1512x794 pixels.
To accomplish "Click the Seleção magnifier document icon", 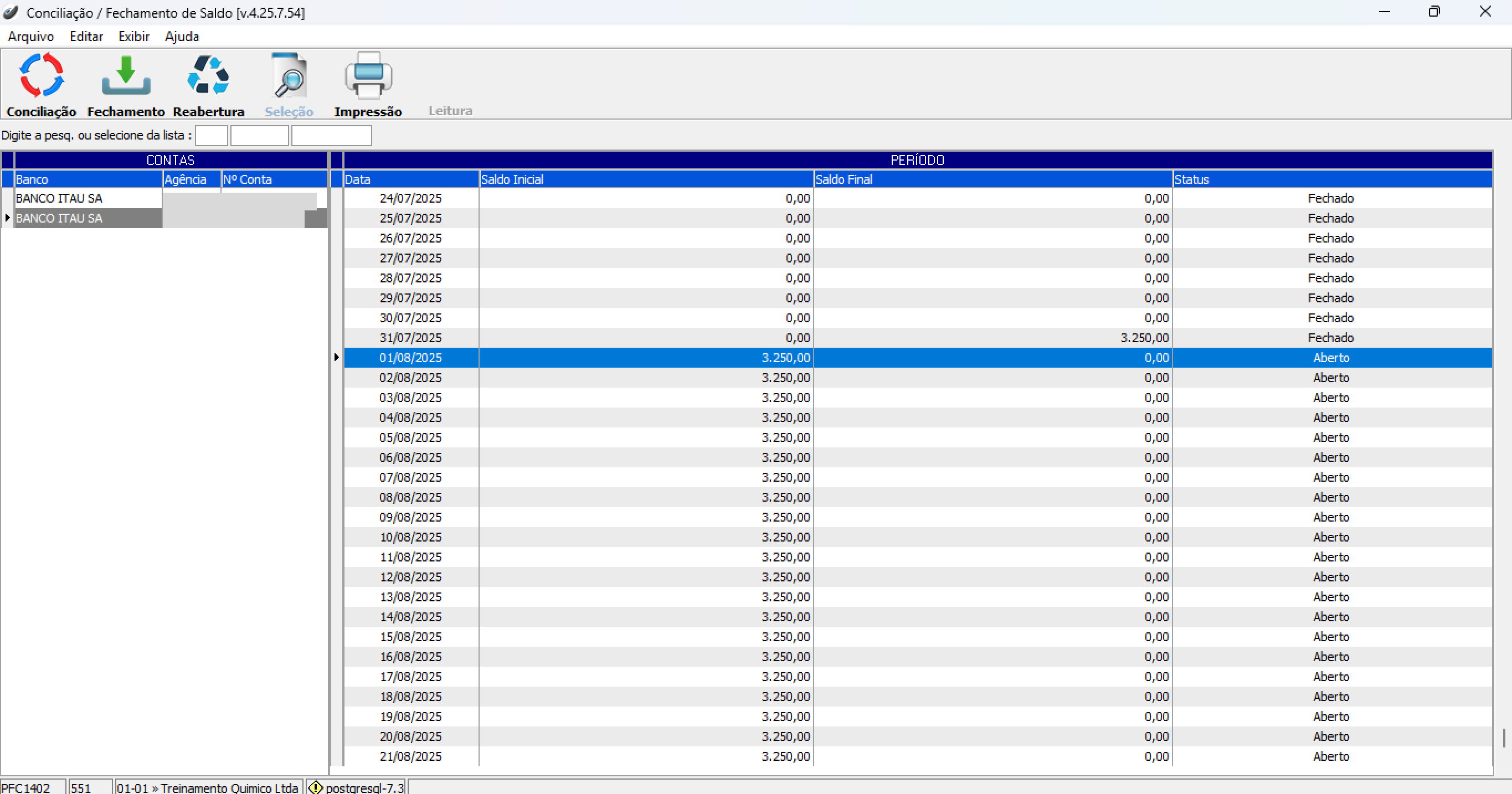I will coord(289,76).
